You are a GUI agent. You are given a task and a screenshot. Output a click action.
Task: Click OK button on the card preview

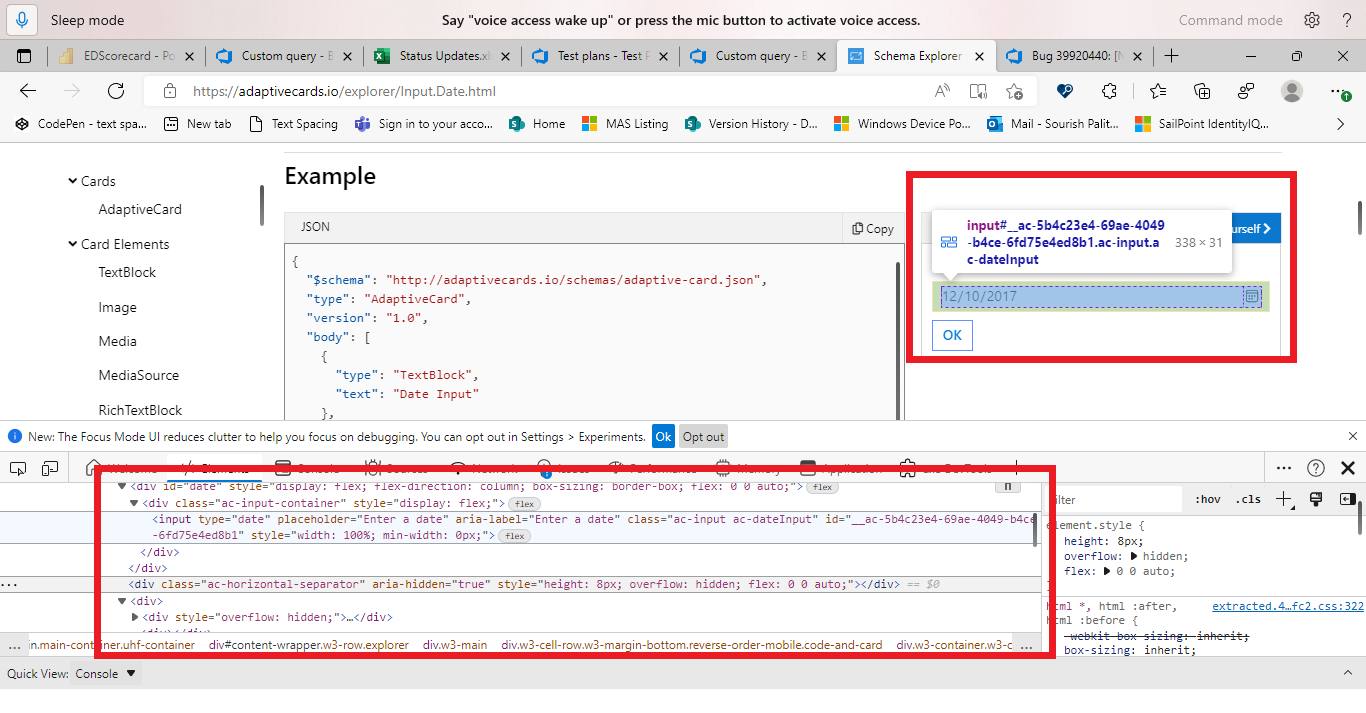pos(952,335)
